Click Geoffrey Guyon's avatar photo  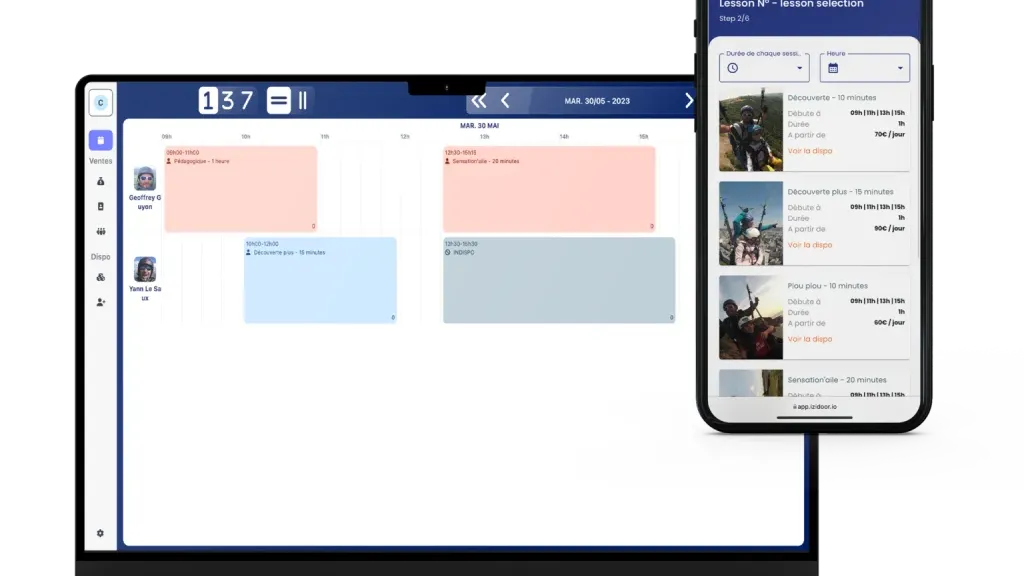point(145,179)
